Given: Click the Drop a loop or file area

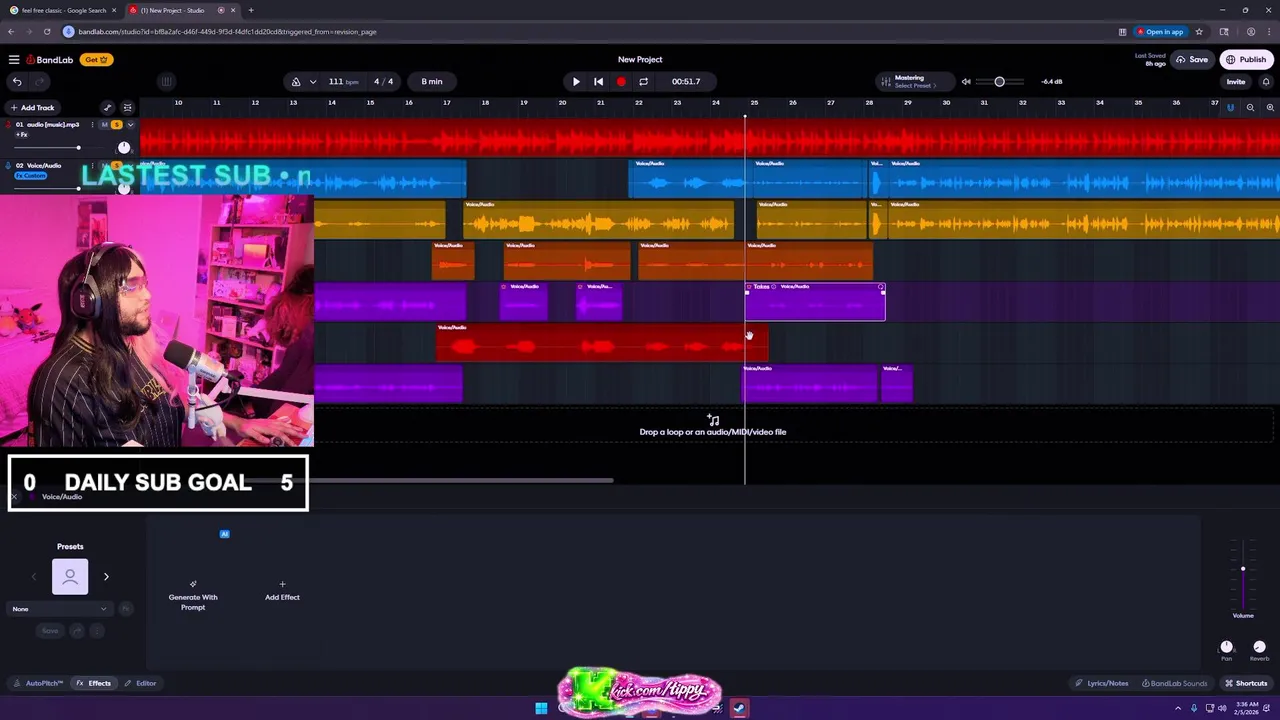Looking at the screenshot, I should pos(712,426).
